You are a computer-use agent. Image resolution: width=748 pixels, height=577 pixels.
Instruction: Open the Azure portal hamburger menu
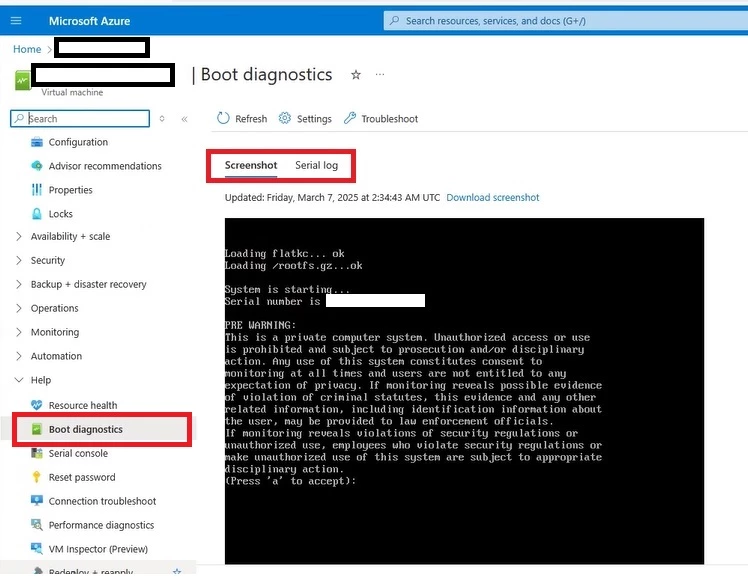pyautogui.click(x=16, y=21)
